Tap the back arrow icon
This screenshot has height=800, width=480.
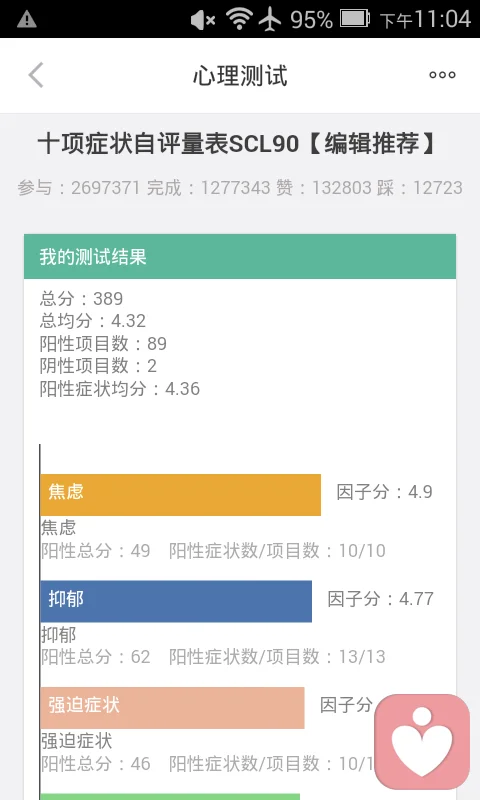(36, 75)
